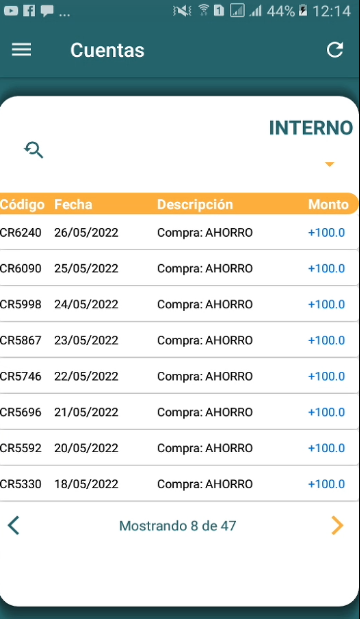Screen dimensions: 360x619
Task: Tap the refresh icon in header
Action: (x=335, y=50)
